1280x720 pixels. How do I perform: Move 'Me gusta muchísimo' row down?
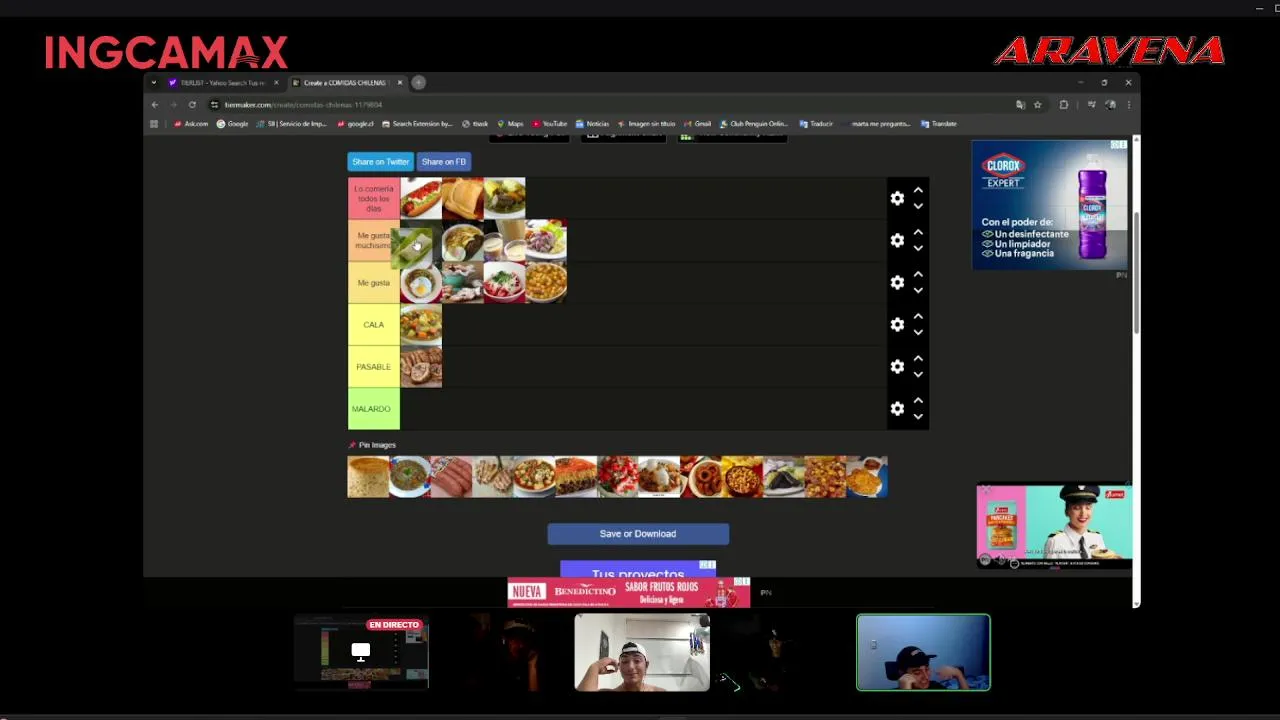point(918,248)
